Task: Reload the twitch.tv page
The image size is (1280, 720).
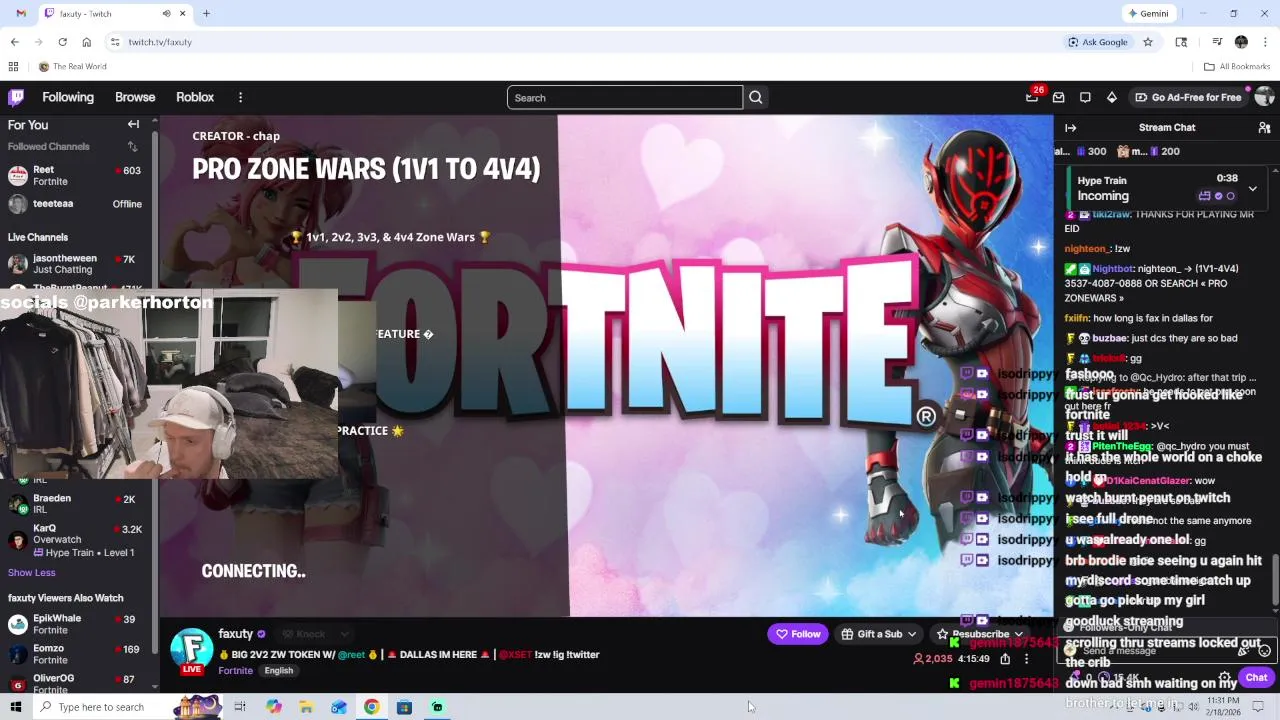Action: tap(62, 42)
